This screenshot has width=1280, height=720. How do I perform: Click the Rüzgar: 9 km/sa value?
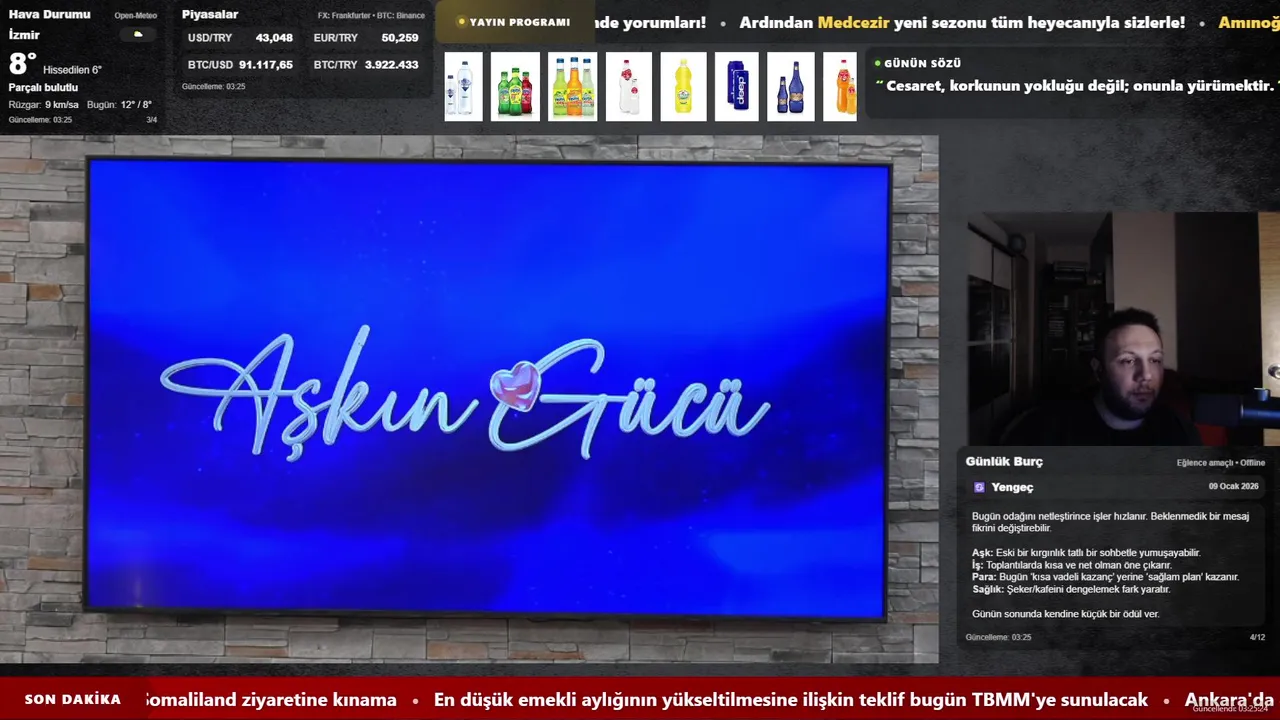tap(43, 105)
